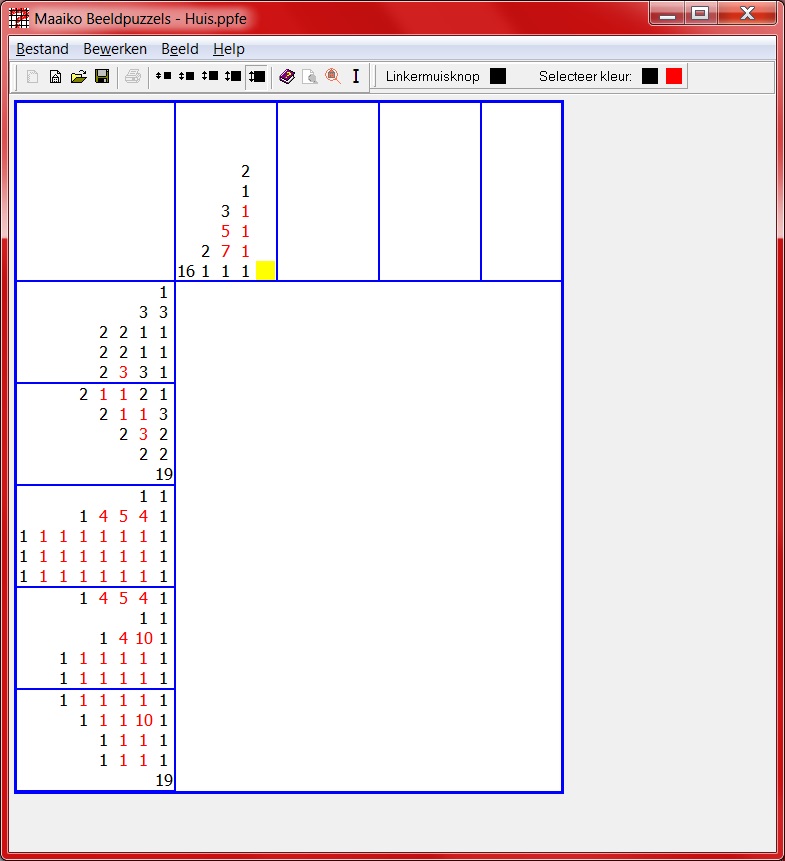Toggle the largest cell size icon
Image resolution: width=785 pixels, height=861 pixels.
[x=256, y=76]
